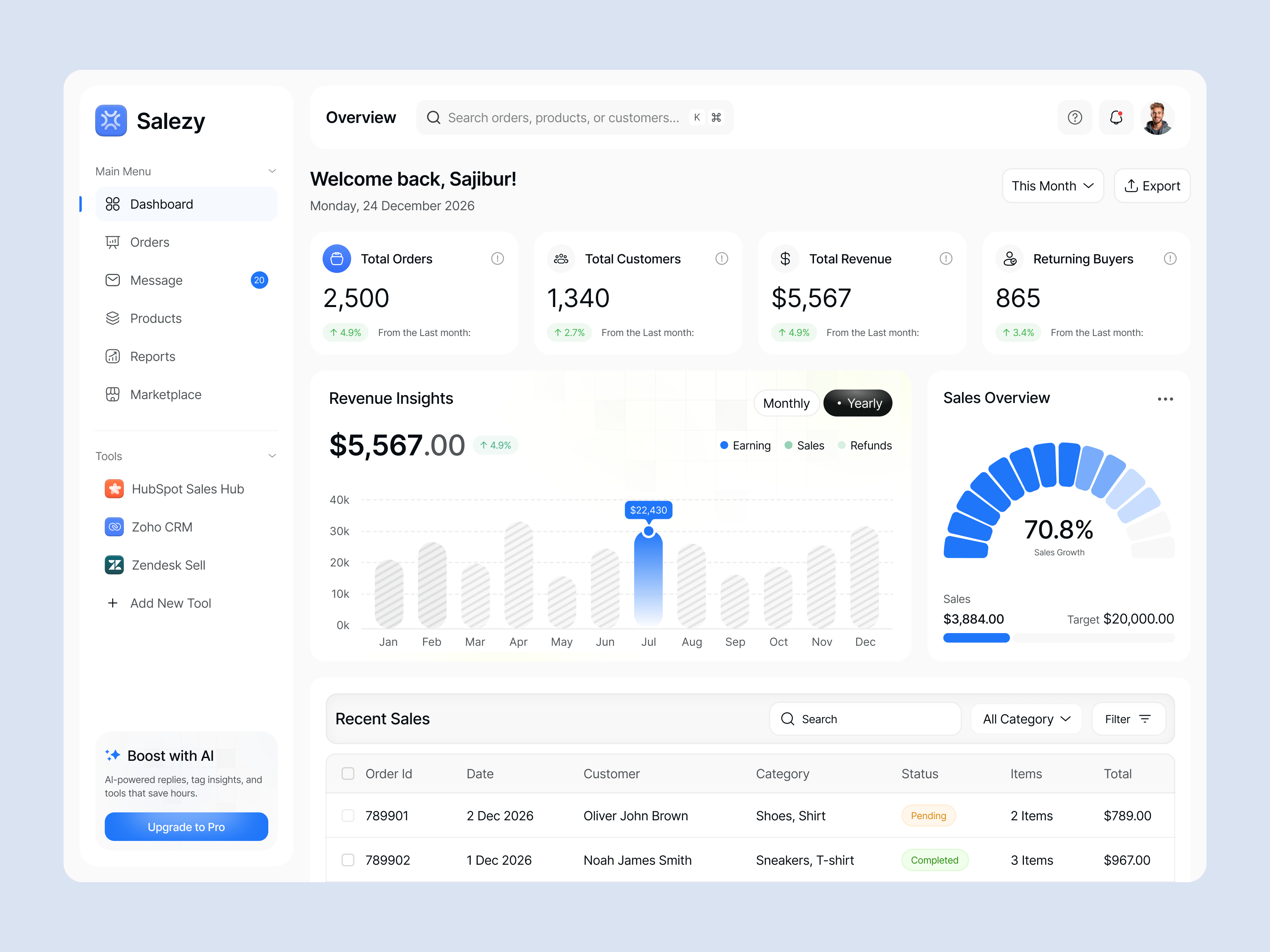Collapse the Main Menu section
Screen dimensions: 1270x952
click(272, 171)
